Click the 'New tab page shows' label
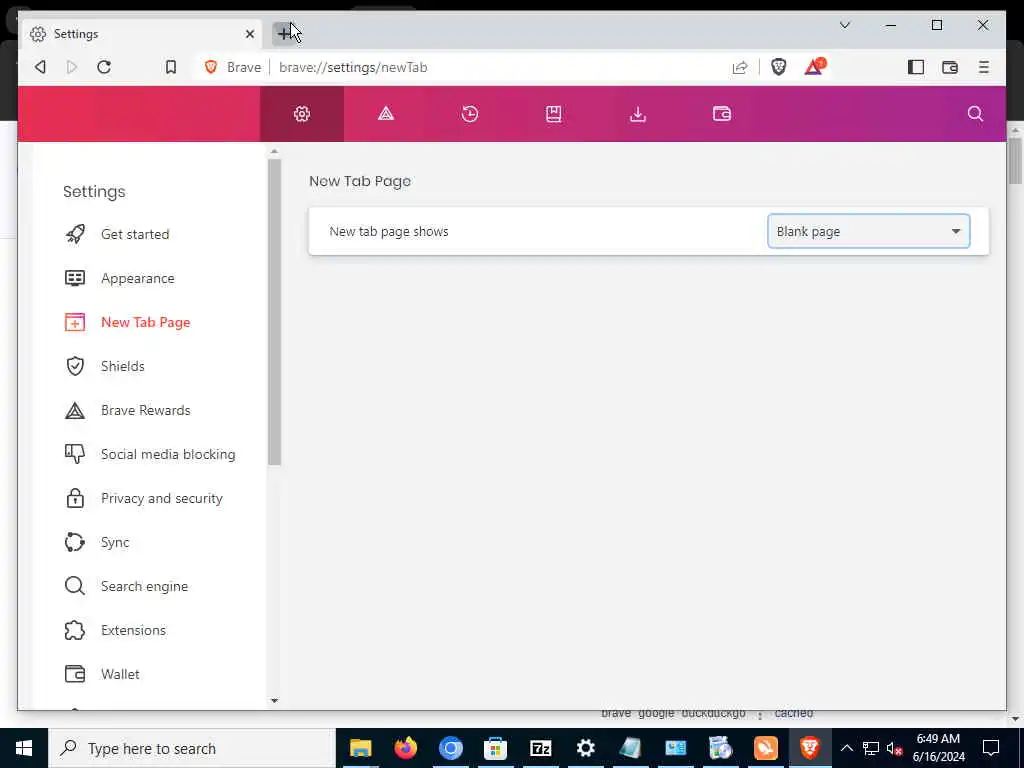1024x768 pixels. pyautogui.click(x=389, y=231)
